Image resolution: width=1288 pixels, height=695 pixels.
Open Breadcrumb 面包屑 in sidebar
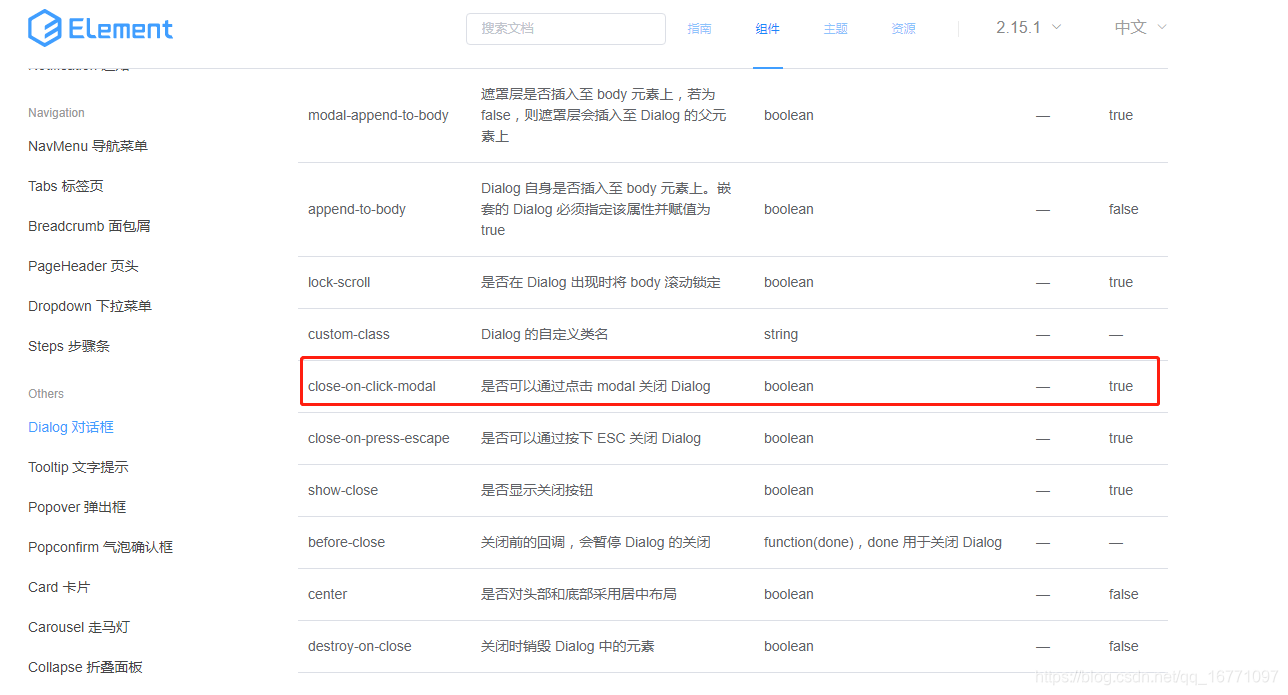click(89, 226)
